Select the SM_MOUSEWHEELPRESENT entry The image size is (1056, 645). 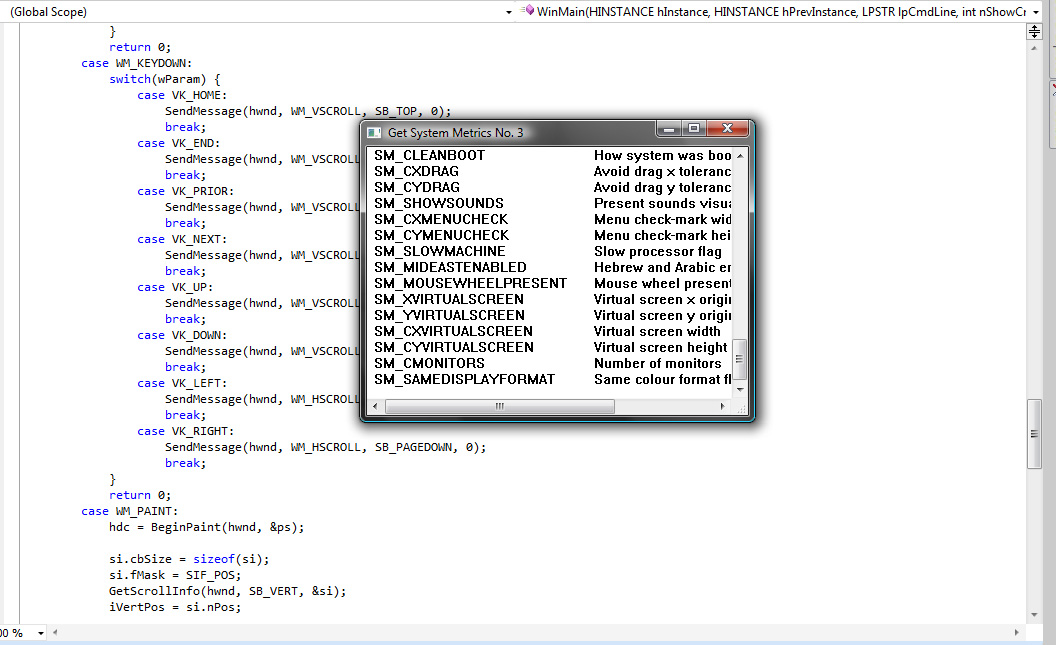tap(470, 283)
